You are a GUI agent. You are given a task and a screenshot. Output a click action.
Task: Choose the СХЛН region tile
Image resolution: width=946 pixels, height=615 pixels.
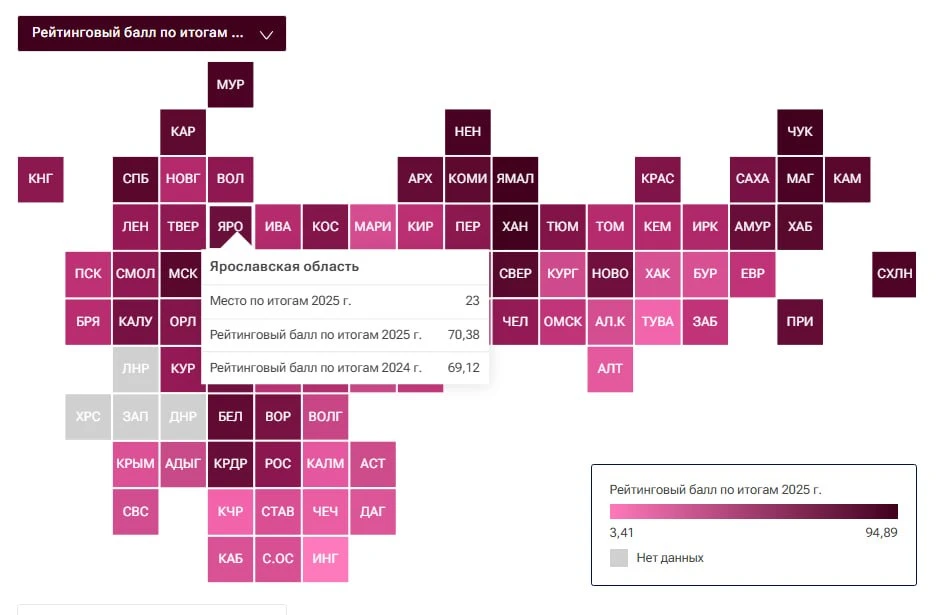tap(894, 274)
